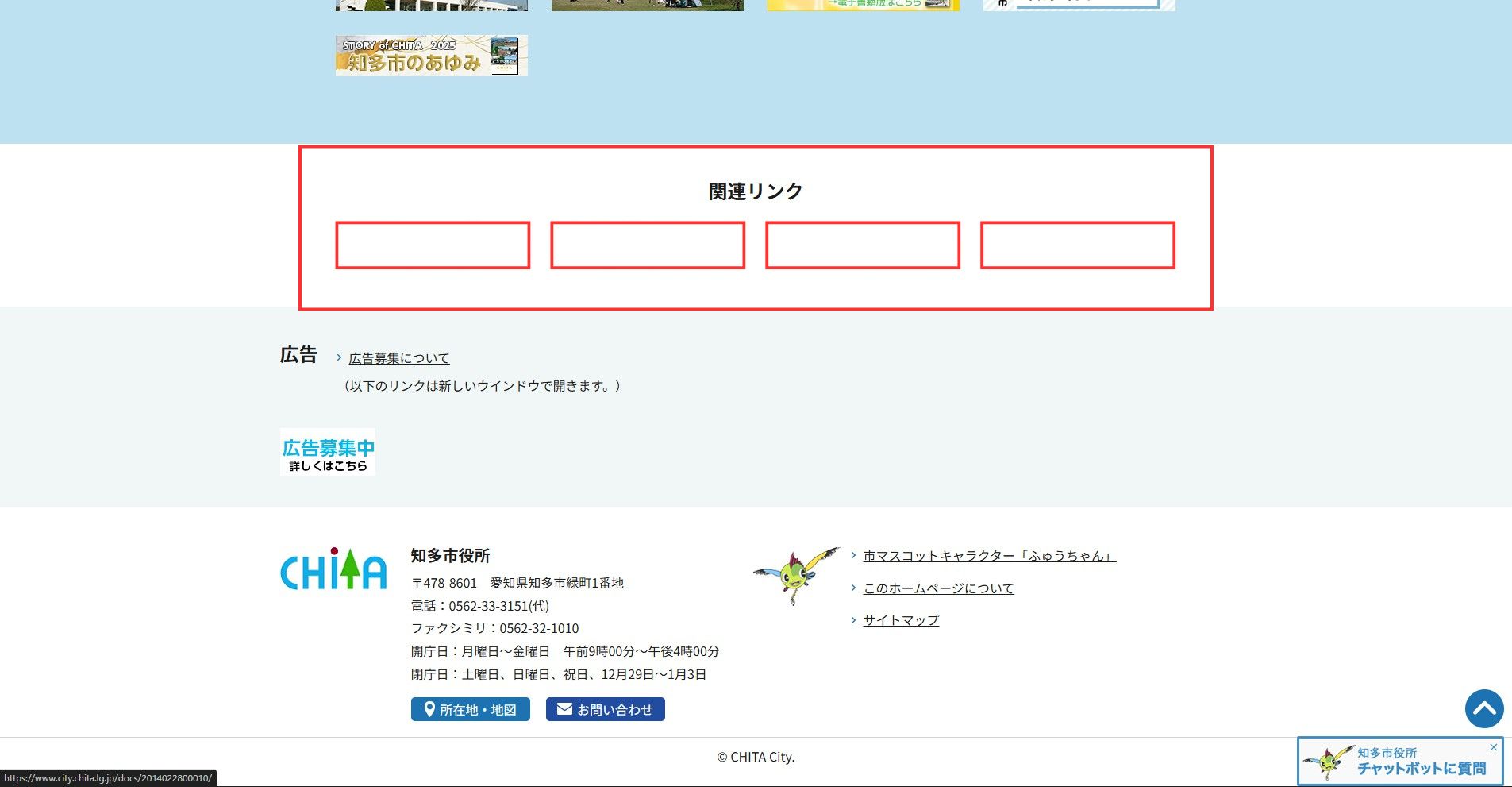This screenshot has height=787, width=1512.
Task: Click the 以下のリンクは新しいウインドウで開きます note
Action: click(x=482, y=386)
